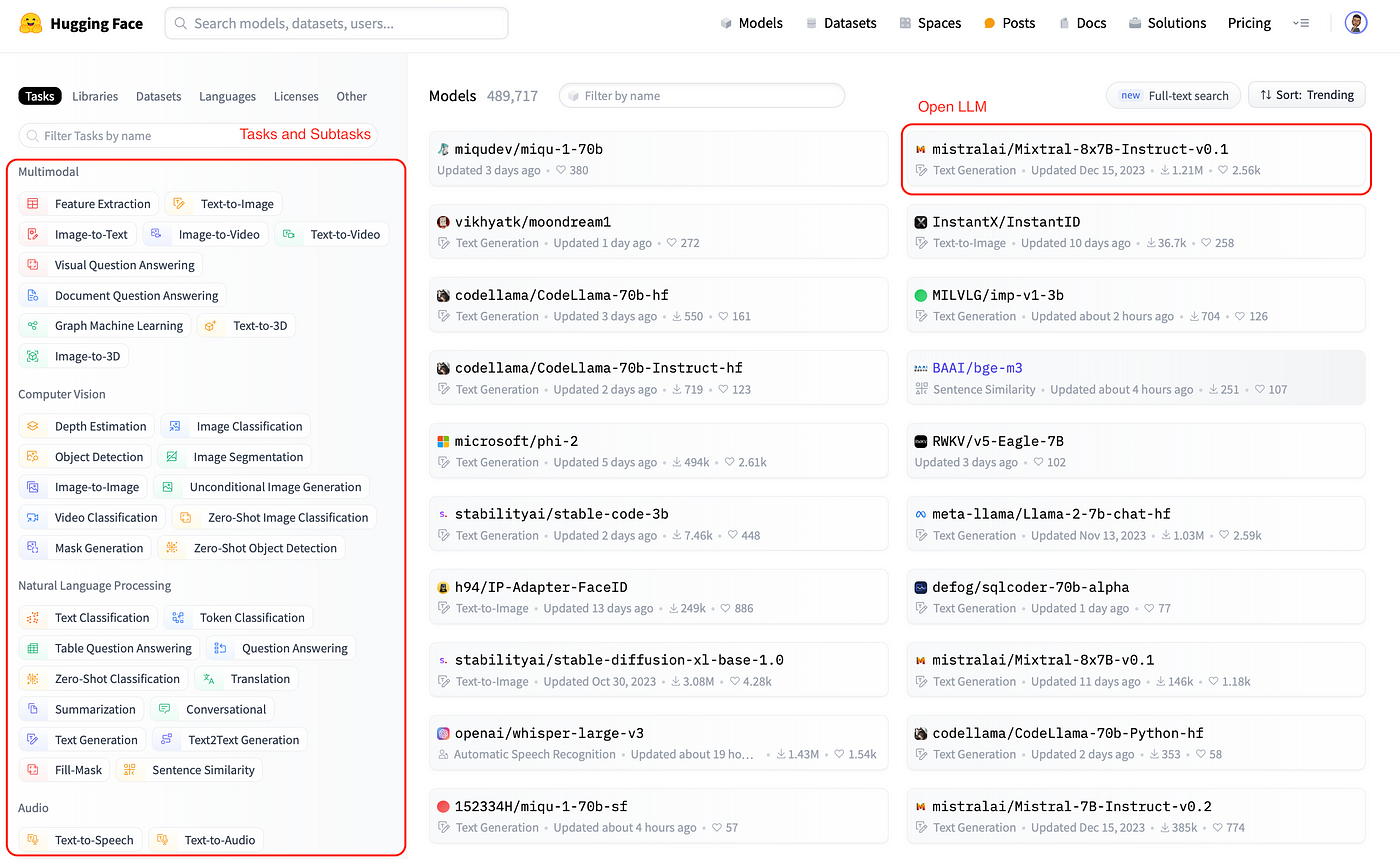Click the Docs icon in the top bar

(1063, 22)
